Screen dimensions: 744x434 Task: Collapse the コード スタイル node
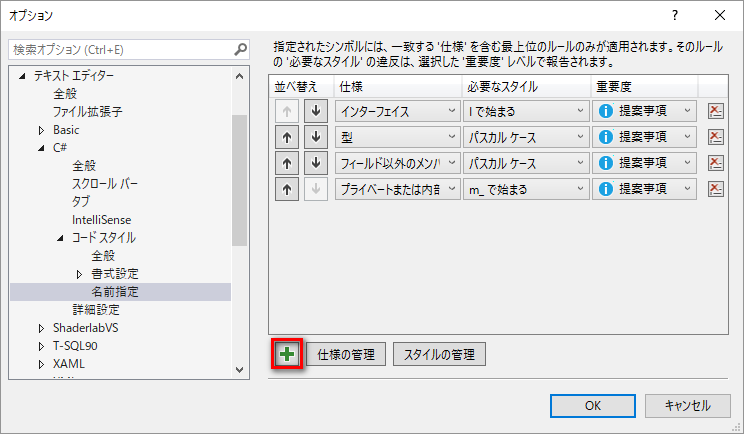click(60, 238)
